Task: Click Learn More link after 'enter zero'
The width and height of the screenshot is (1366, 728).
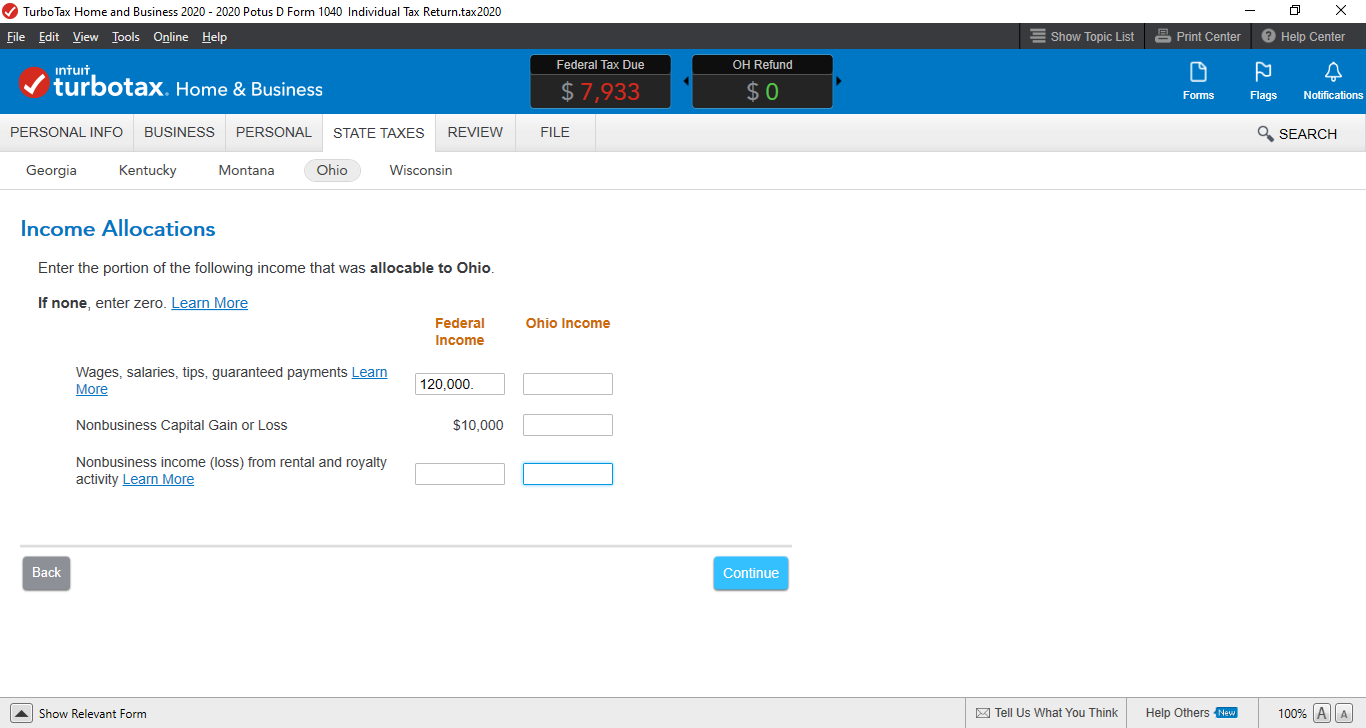Action: point(210,303)
